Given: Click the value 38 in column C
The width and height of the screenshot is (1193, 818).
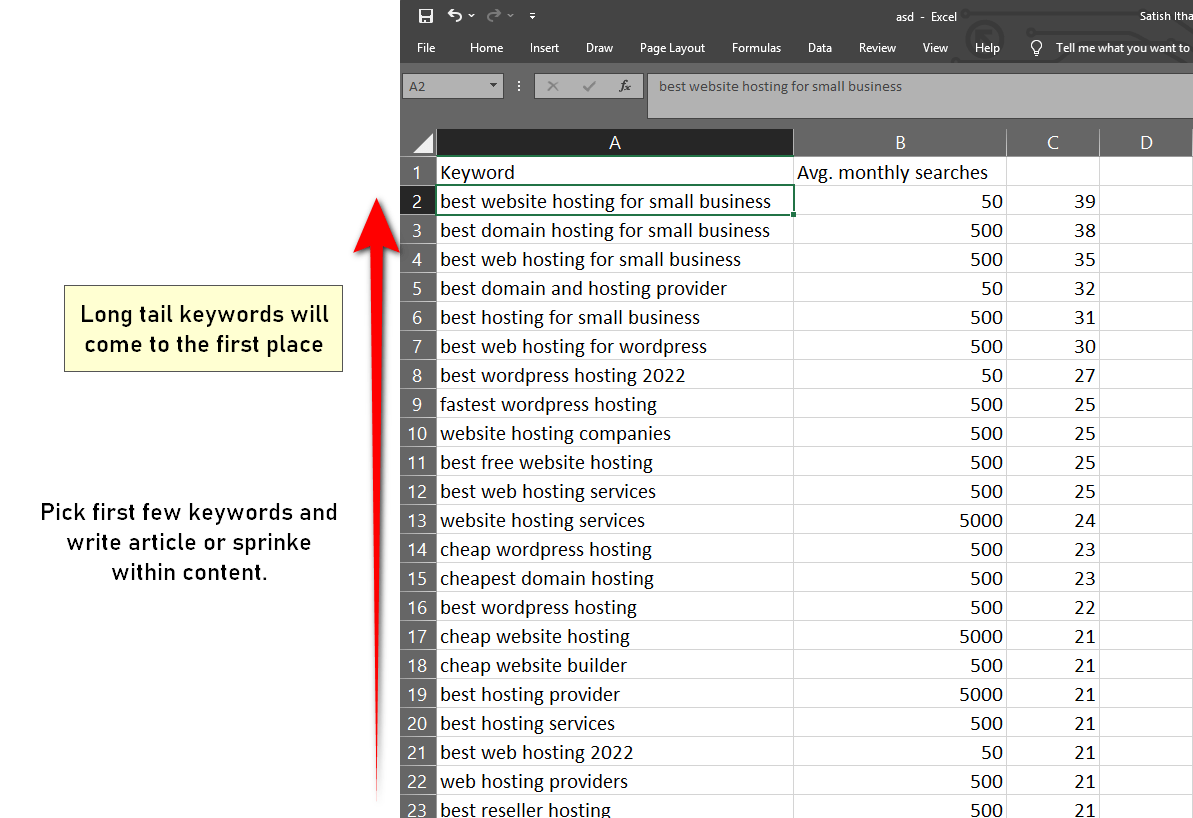Looking at the screenshot, I should [1053, 231].
